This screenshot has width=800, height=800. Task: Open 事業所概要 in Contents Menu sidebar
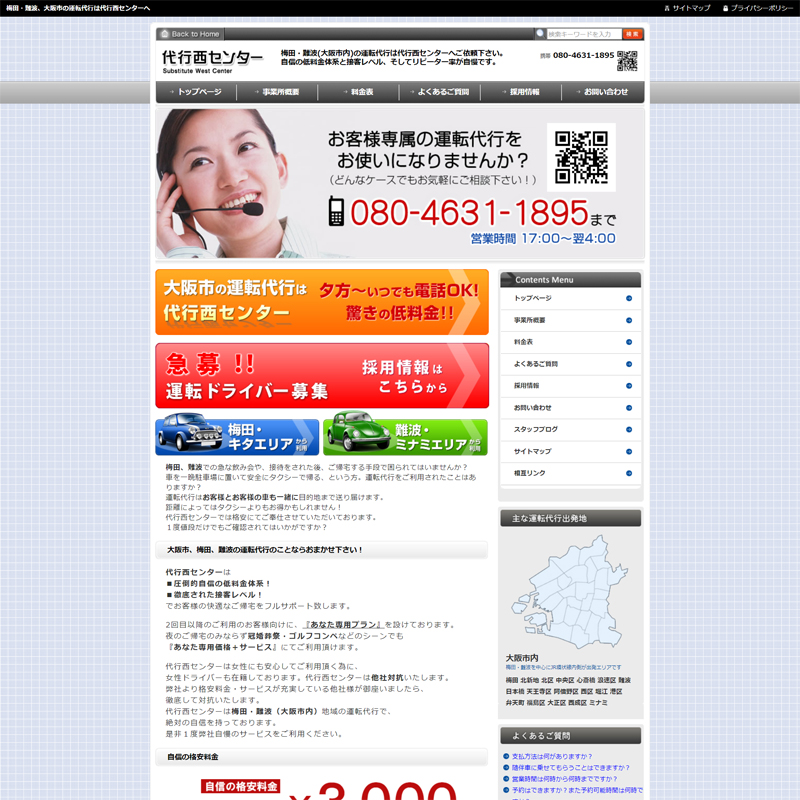pyautogui.click(x=570, y=320)
